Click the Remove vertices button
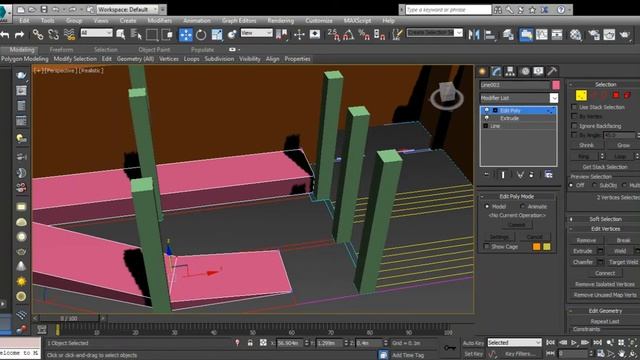This screenshot has width=640, height=360. click(586, 240)
